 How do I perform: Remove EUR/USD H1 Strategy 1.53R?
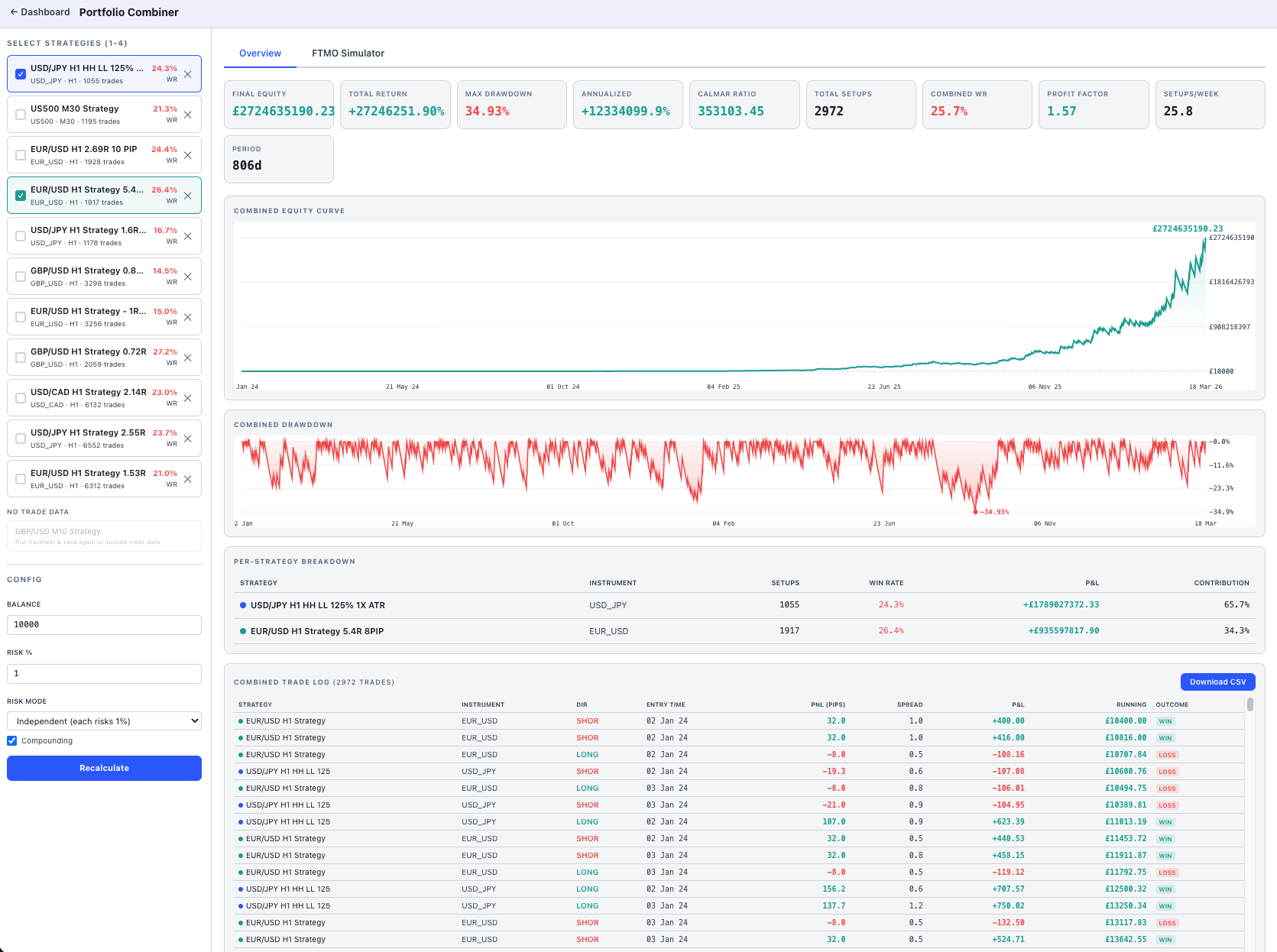coord(188,478)
